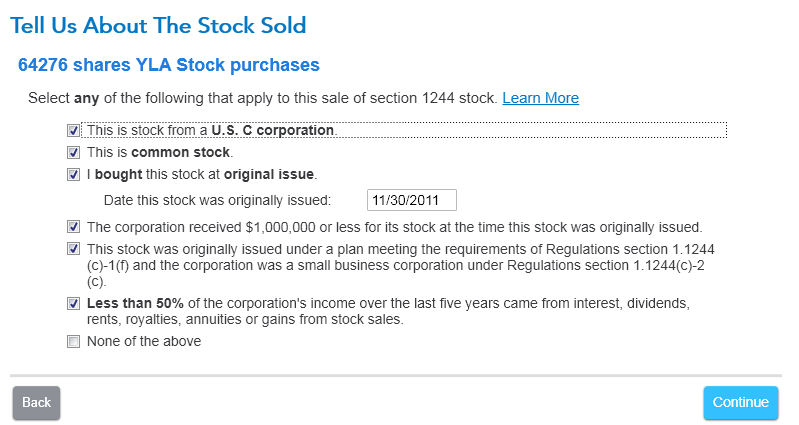Go back with the Back button
The width and height of the screenshot is (799, 425).
tap(36, 403)
